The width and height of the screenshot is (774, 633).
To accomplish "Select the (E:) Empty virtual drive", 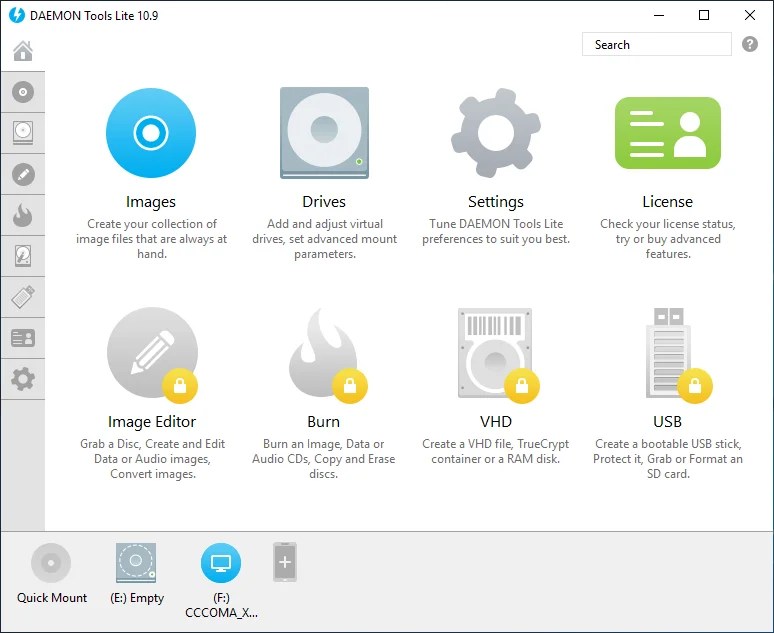I will coord(136,563).
